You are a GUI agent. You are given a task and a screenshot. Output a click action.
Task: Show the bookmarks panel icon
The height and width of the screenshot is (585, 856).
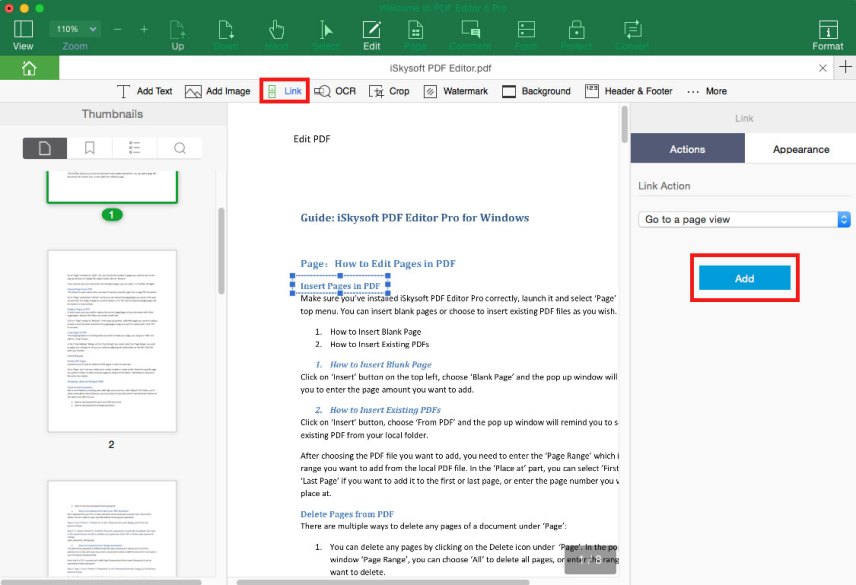click(90, 148)
